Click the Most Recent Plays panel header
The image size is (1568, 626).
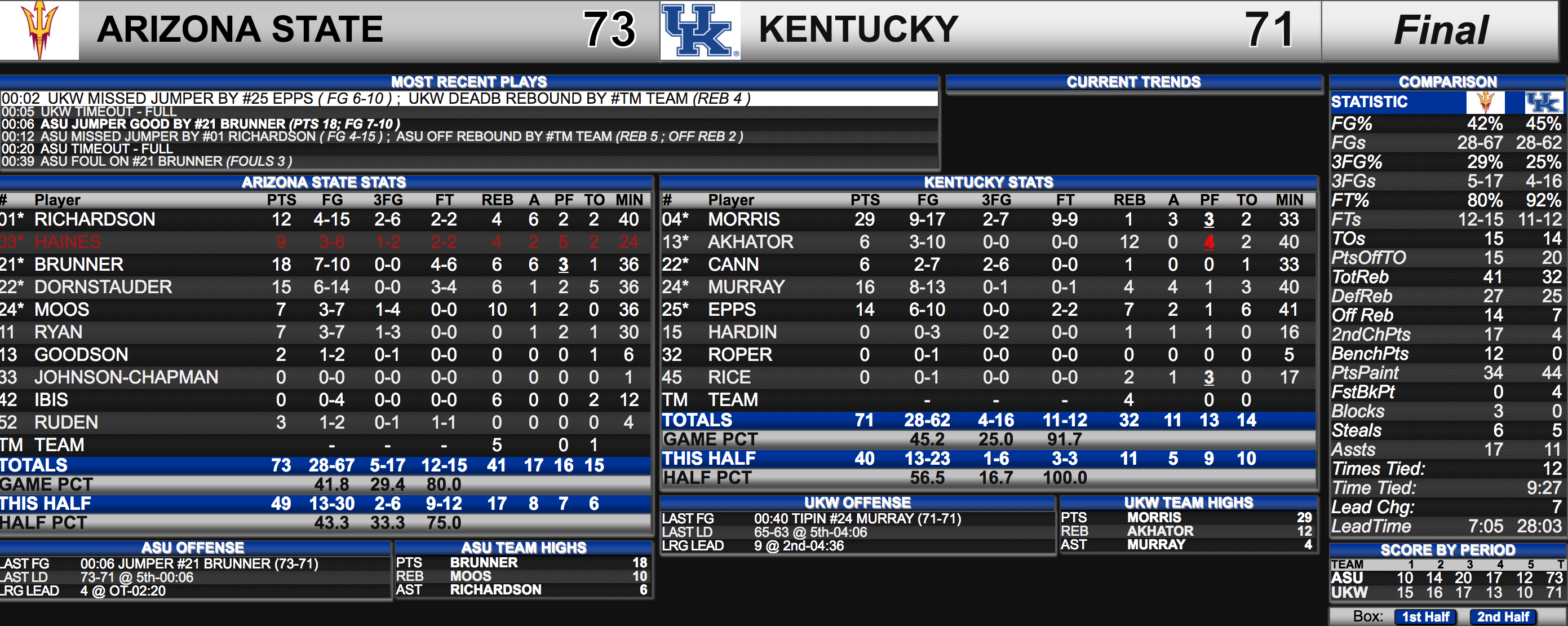point(469,82)
